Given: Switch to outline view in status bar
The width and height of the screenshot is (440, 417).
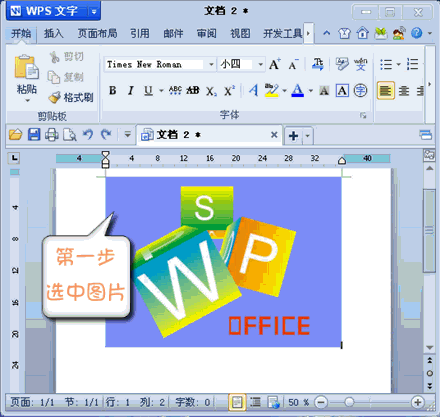Looking at the screenshot, I should click(x=255, y=402).
